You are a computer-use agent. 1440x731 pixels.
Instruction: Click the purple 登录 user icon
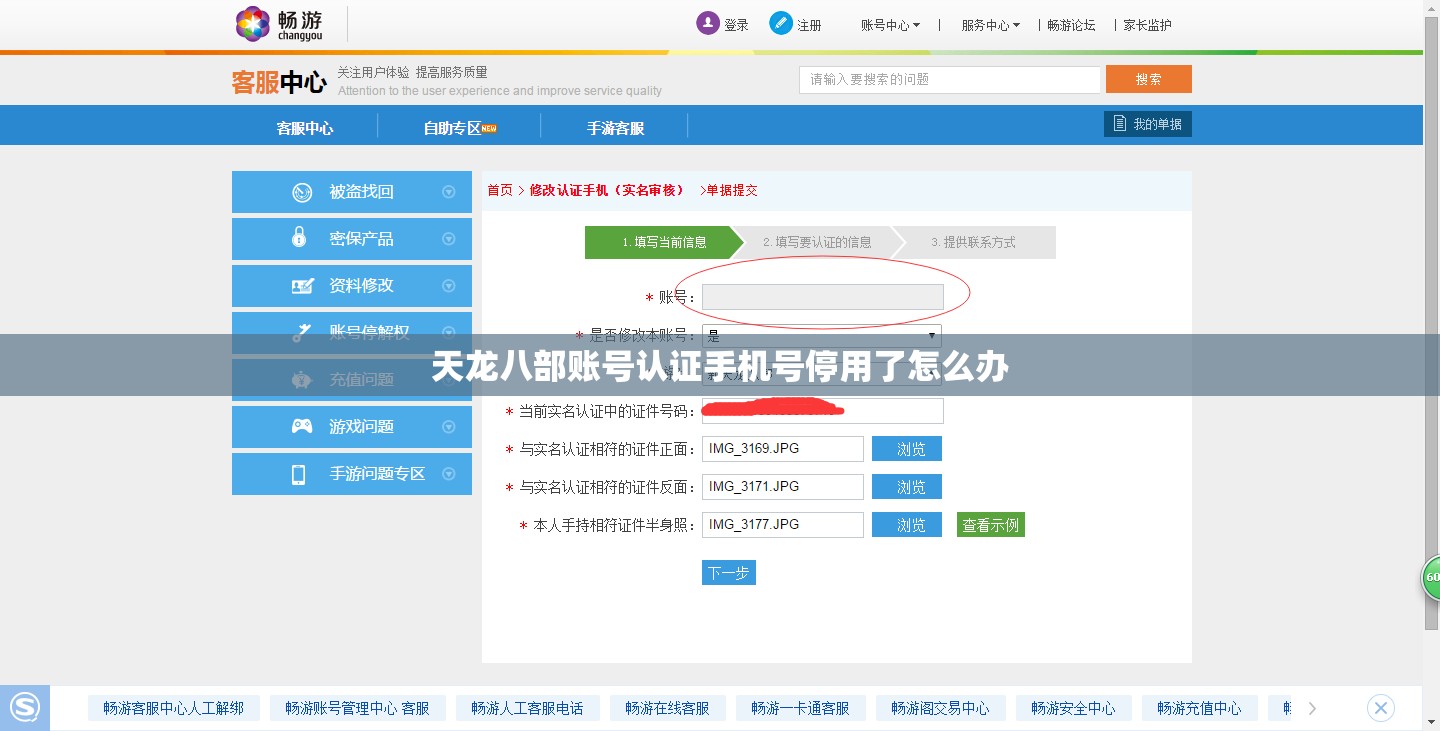[x=706, y=22]
